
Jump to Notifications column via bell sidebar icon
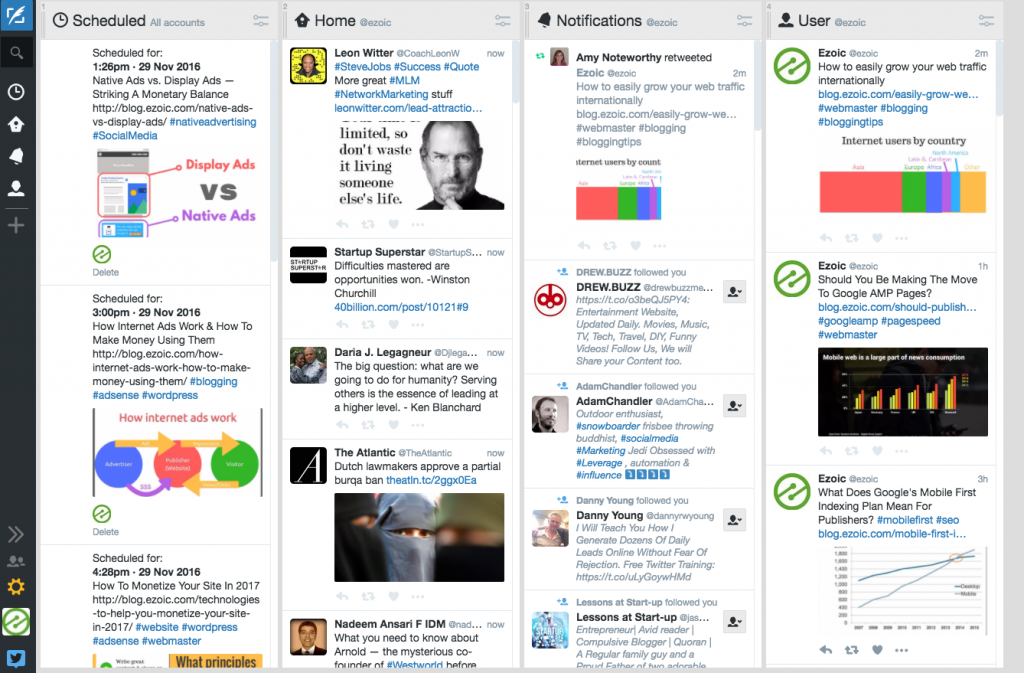click(16, 156)
